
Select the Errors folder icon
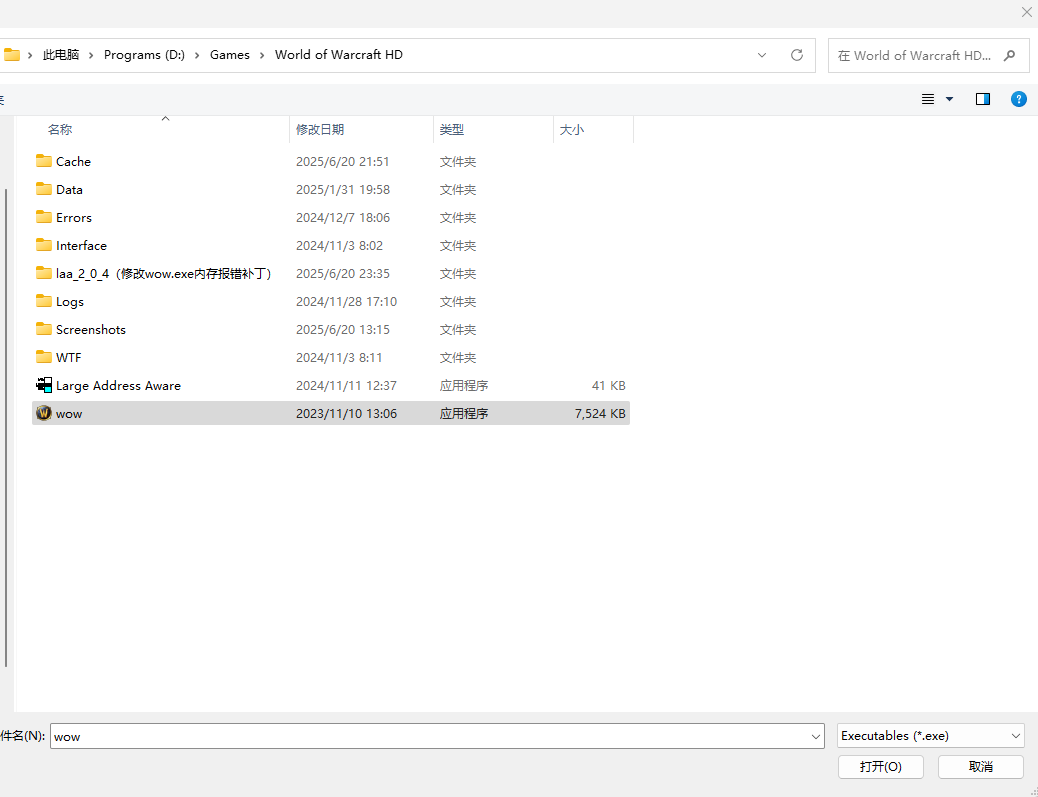point(44,216)
